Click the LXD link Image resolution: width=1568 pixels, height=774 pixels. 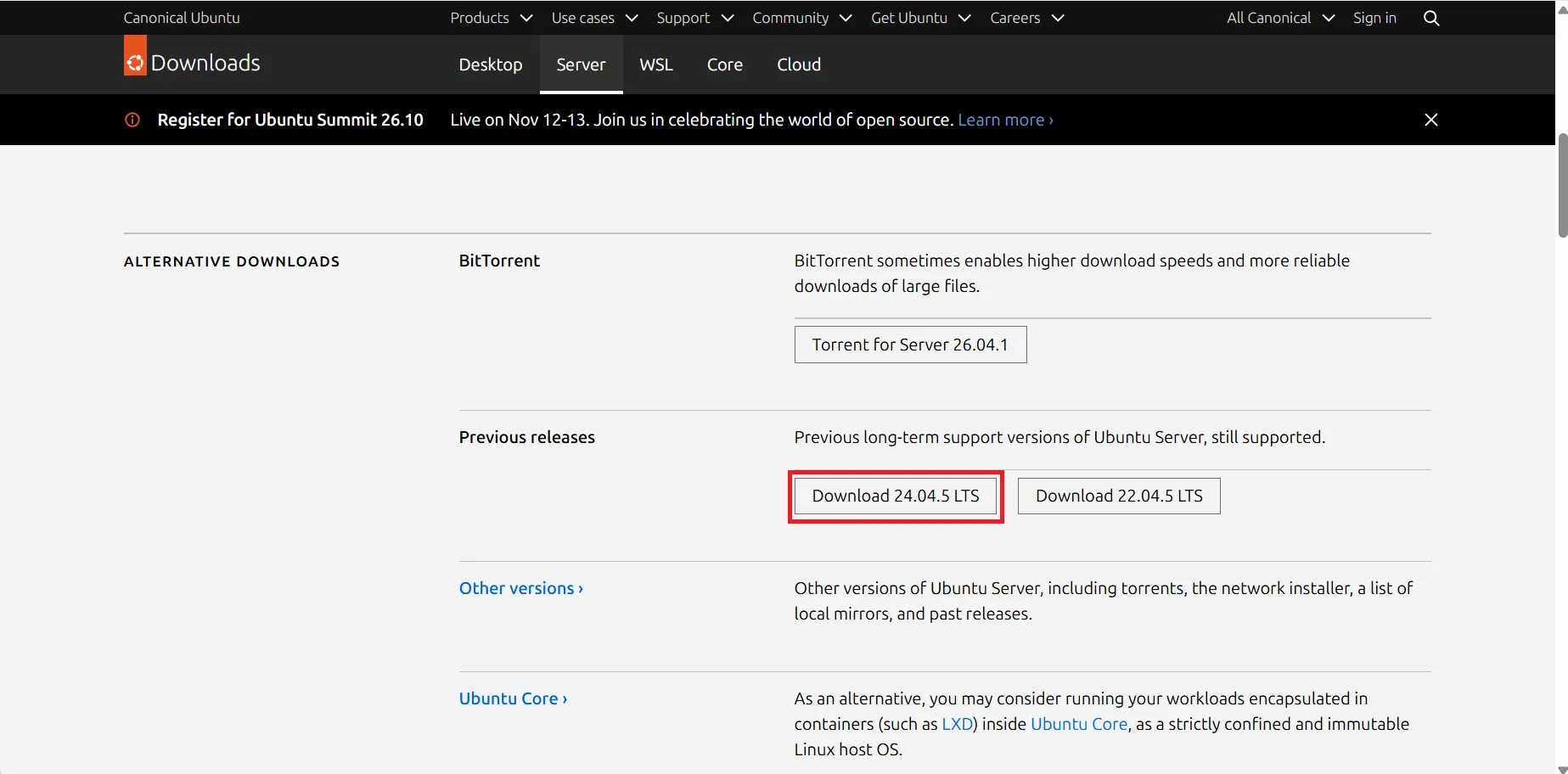click(x=958, y=724)
